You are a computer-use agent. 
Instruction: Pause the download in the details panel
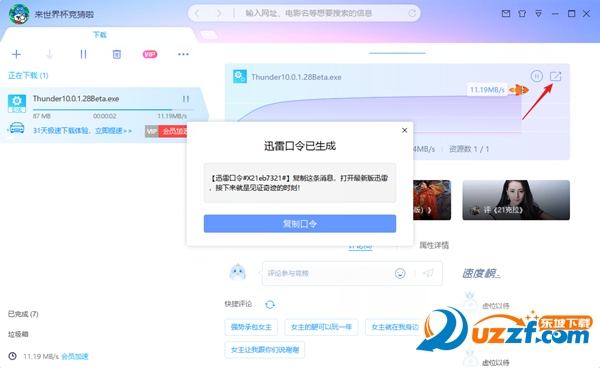(536, 76)
